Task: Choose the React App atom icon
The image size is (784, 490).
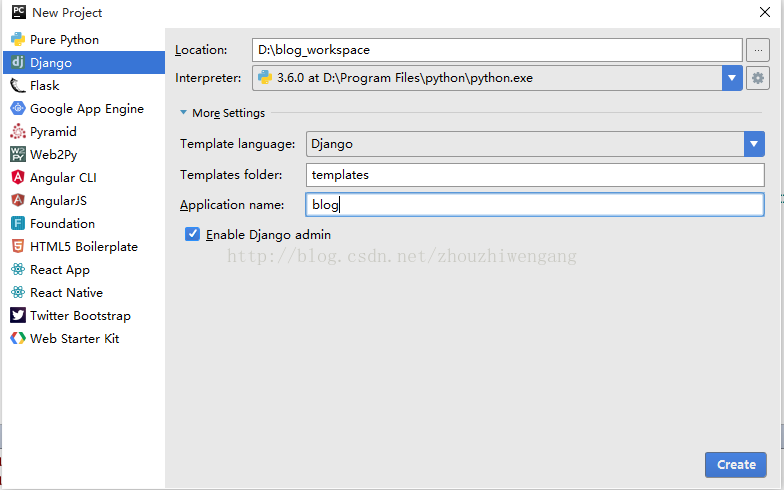Action: tap(18, 270)
